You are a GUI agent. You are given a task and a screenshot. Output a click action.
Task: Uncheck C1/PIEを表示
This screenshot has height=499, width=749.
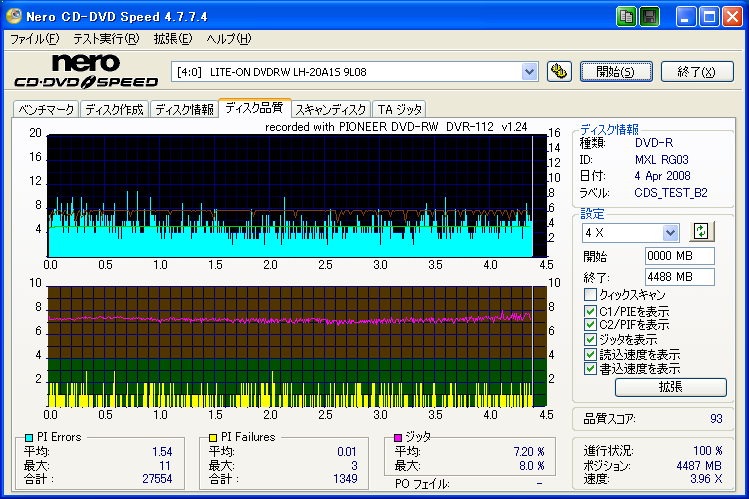tap(590, 311)
